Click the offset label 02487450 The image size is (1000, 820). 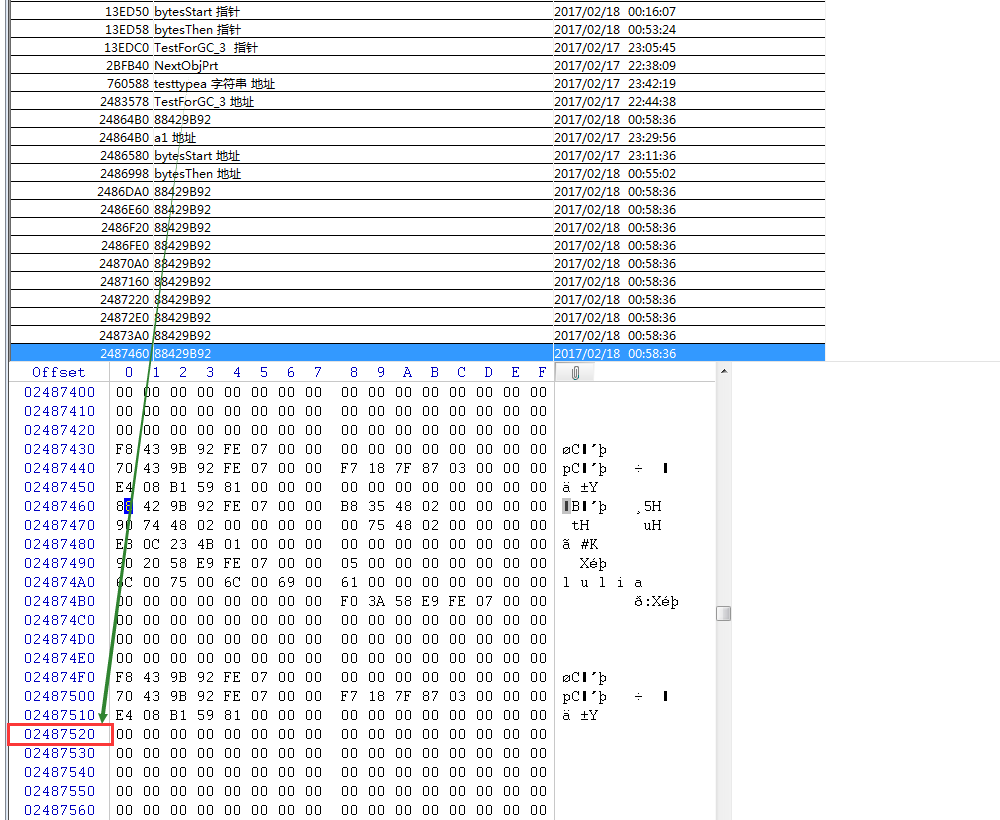59,487
